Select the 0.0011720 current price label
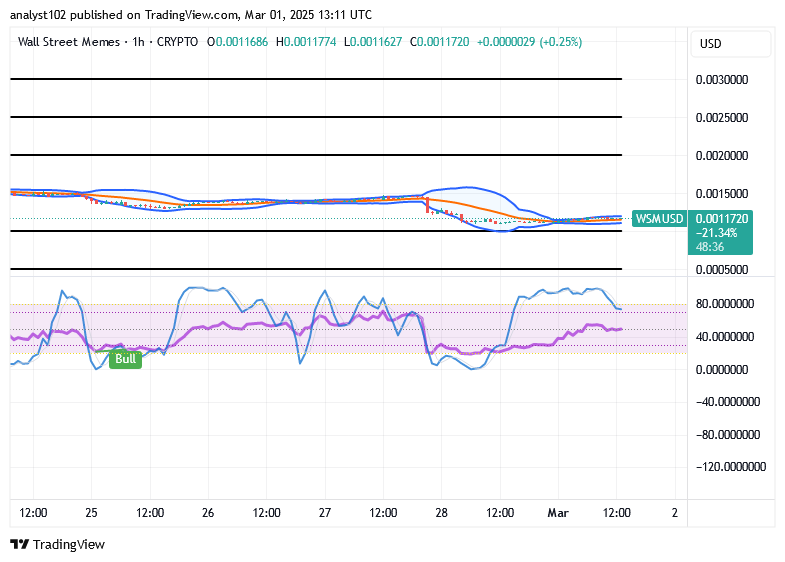This screenshot has width=785, height=562. pyautogui.click(x=721, y=219)
